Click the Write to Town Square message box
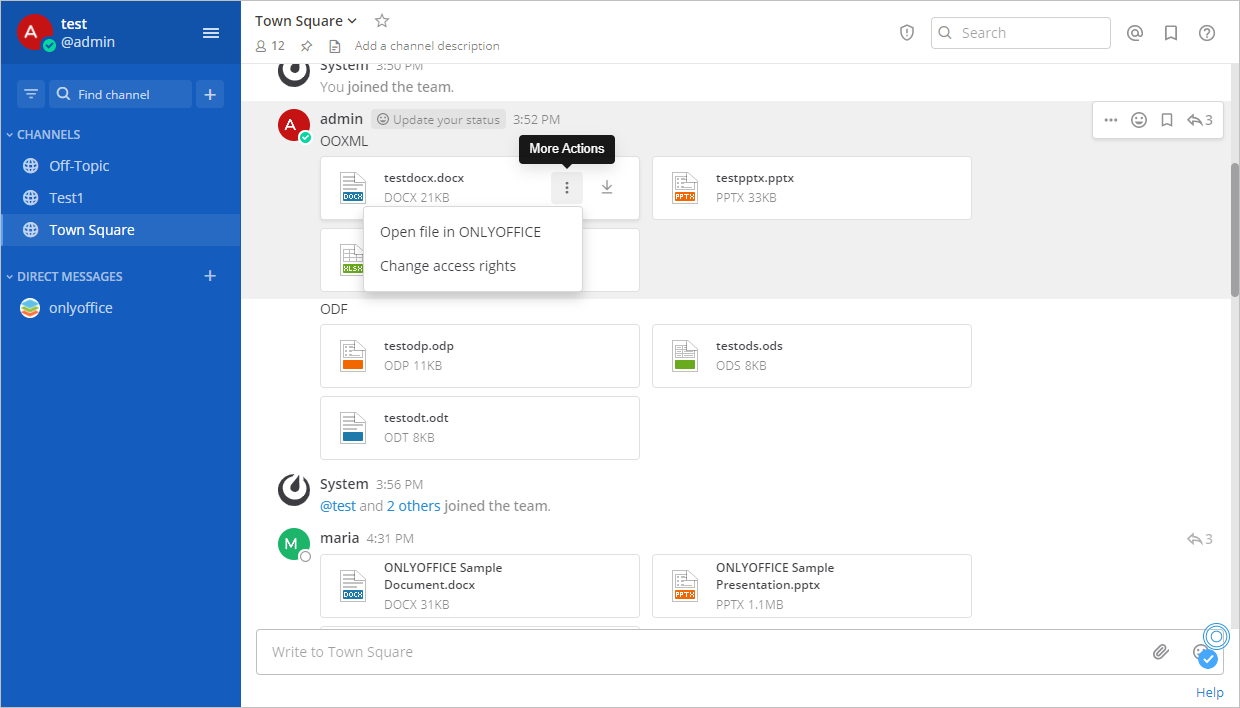The height and width of the screenshot is (708, 1240). (x=700, y=652)
